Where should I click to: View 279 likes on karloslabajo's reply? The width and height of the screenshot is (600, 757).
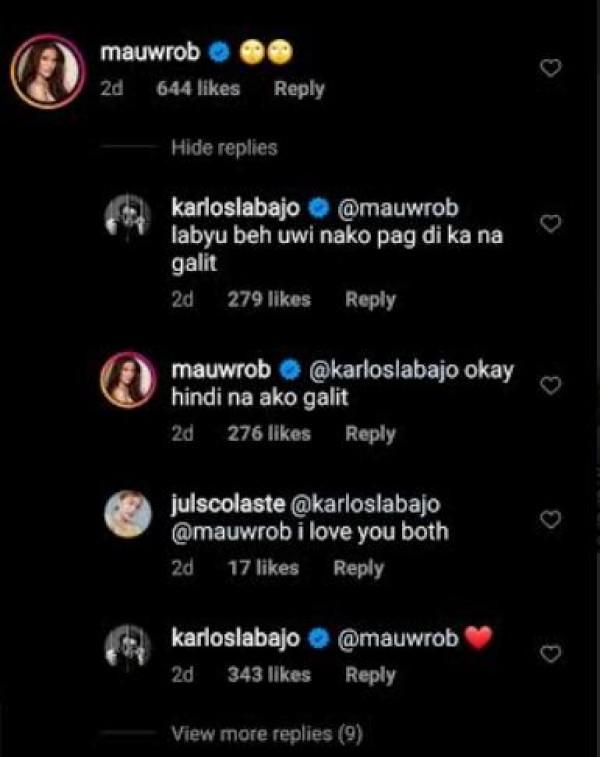click(x=268, y=299)
